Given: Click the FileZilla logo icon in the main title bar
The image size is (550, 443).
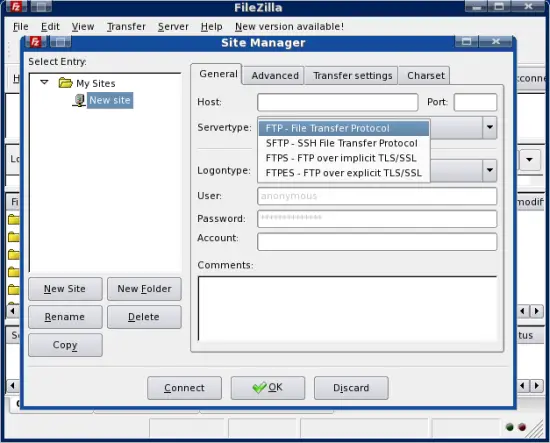Looking at the screenshot, I should click(16, 6).
